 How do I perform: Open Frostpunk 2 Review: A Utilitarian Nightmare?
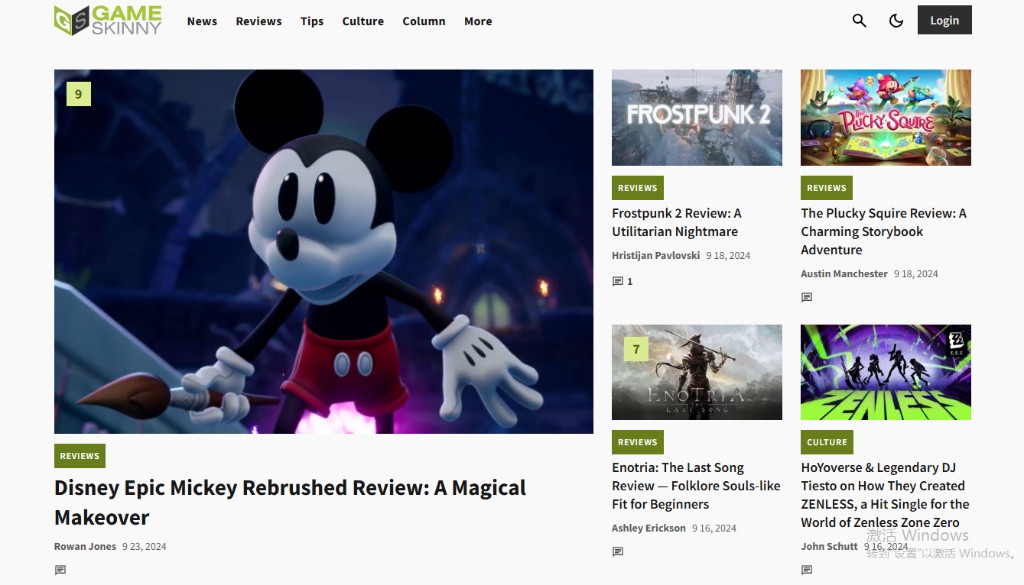point(677,222)
